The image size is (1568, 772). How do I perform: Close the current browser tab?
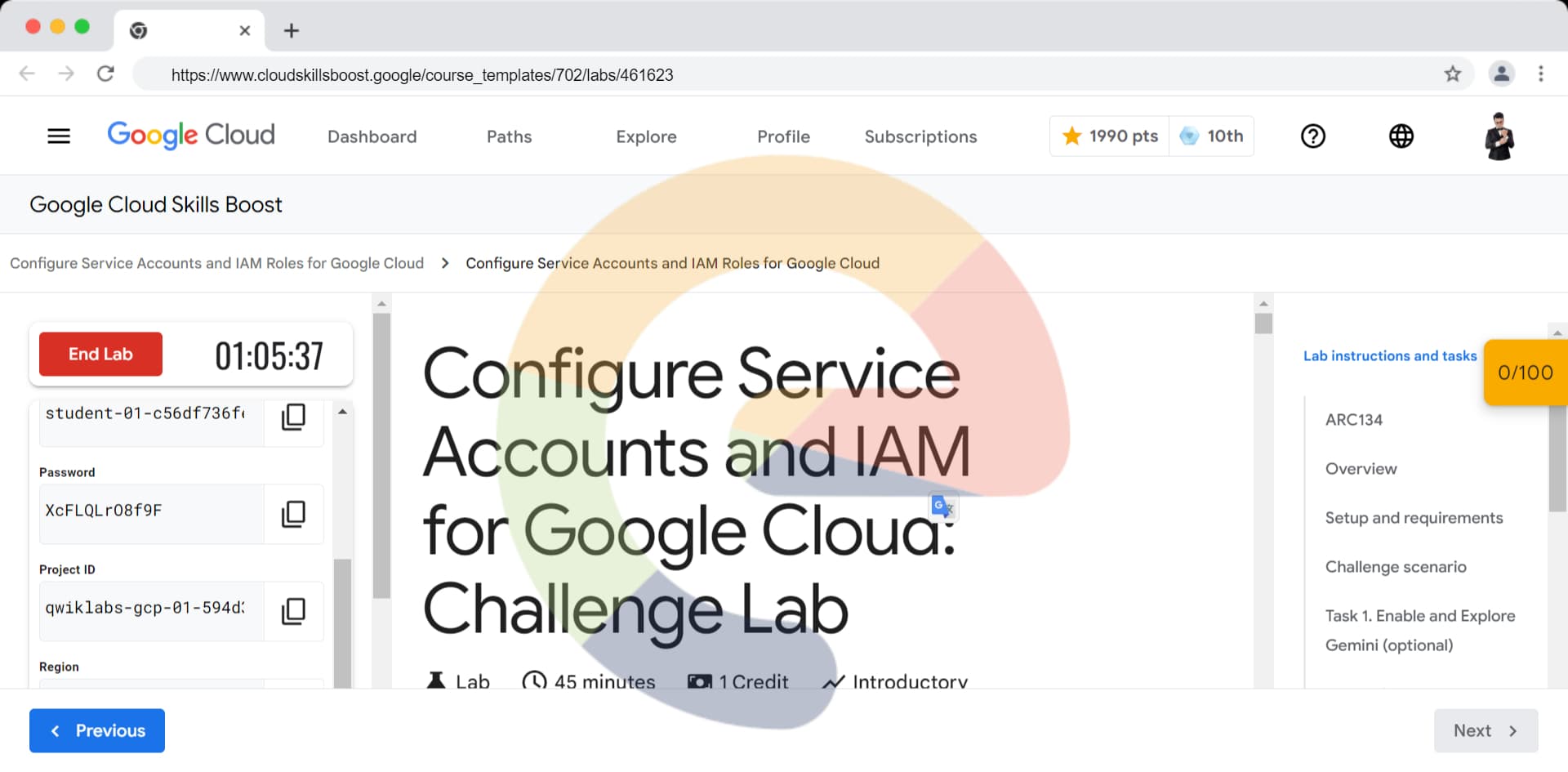(244, 31)
